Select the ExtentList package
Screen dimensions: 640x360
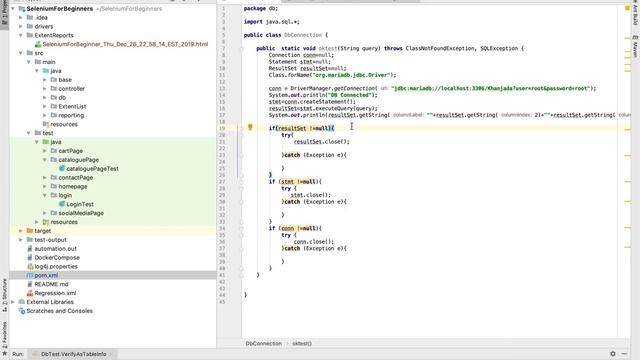[72, 107]
